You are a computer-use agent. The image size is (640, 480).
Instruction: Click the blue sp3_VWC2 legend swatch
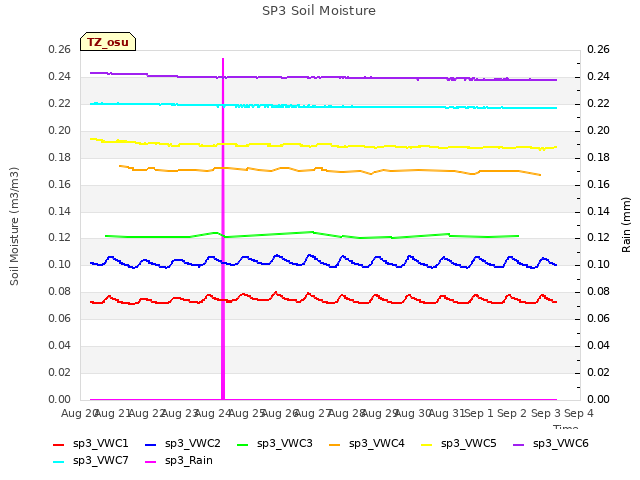(x=151, y=445)
